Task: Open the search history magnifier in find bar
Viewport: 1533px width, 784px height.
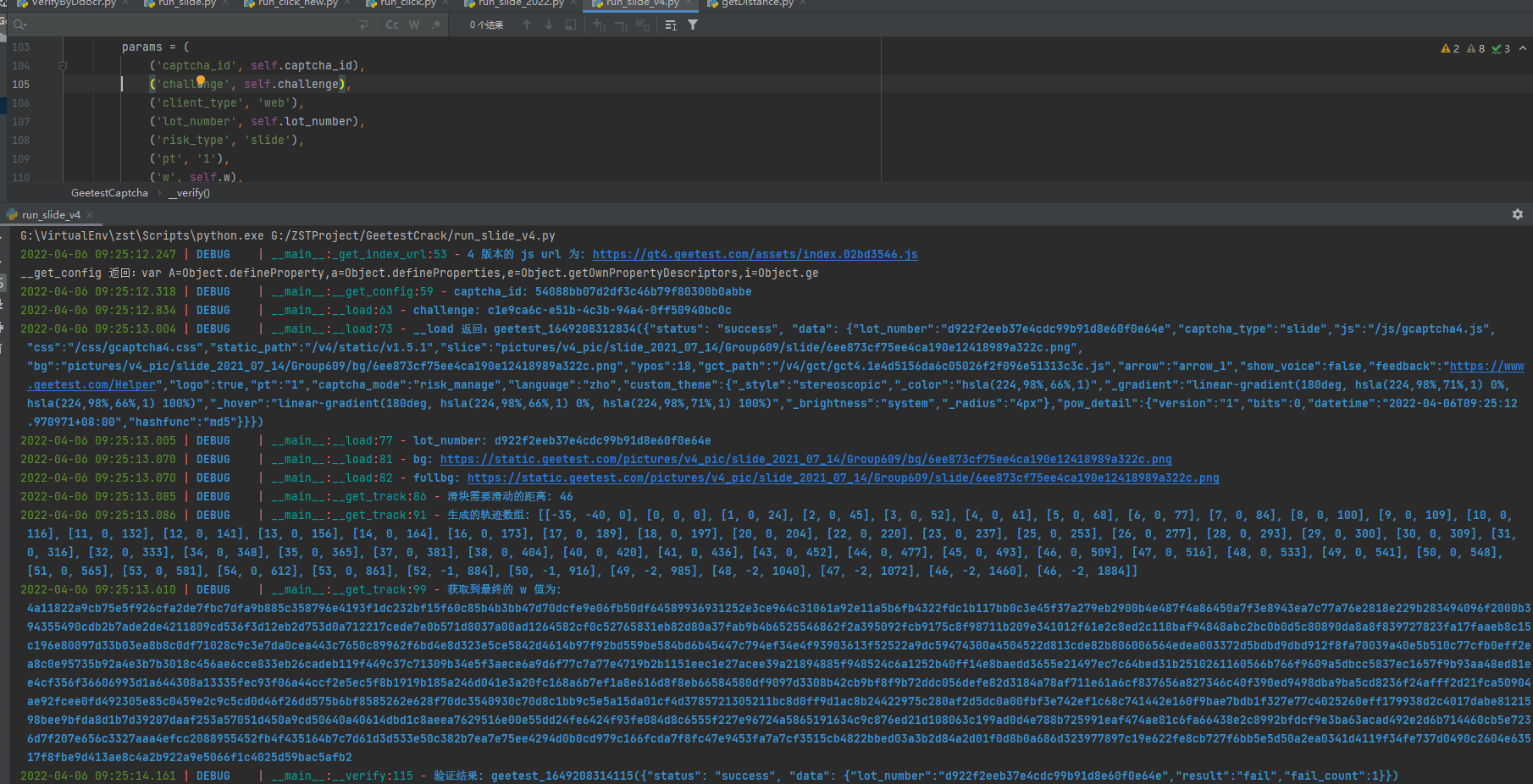Action: [19, 25]
